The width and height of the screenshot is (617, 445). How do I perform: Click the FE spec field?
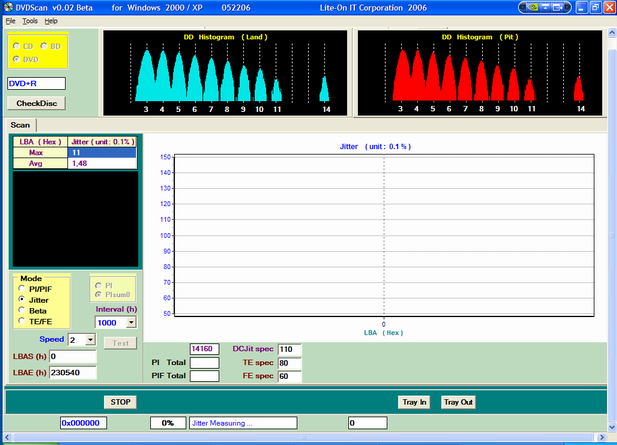coord(290,376)
